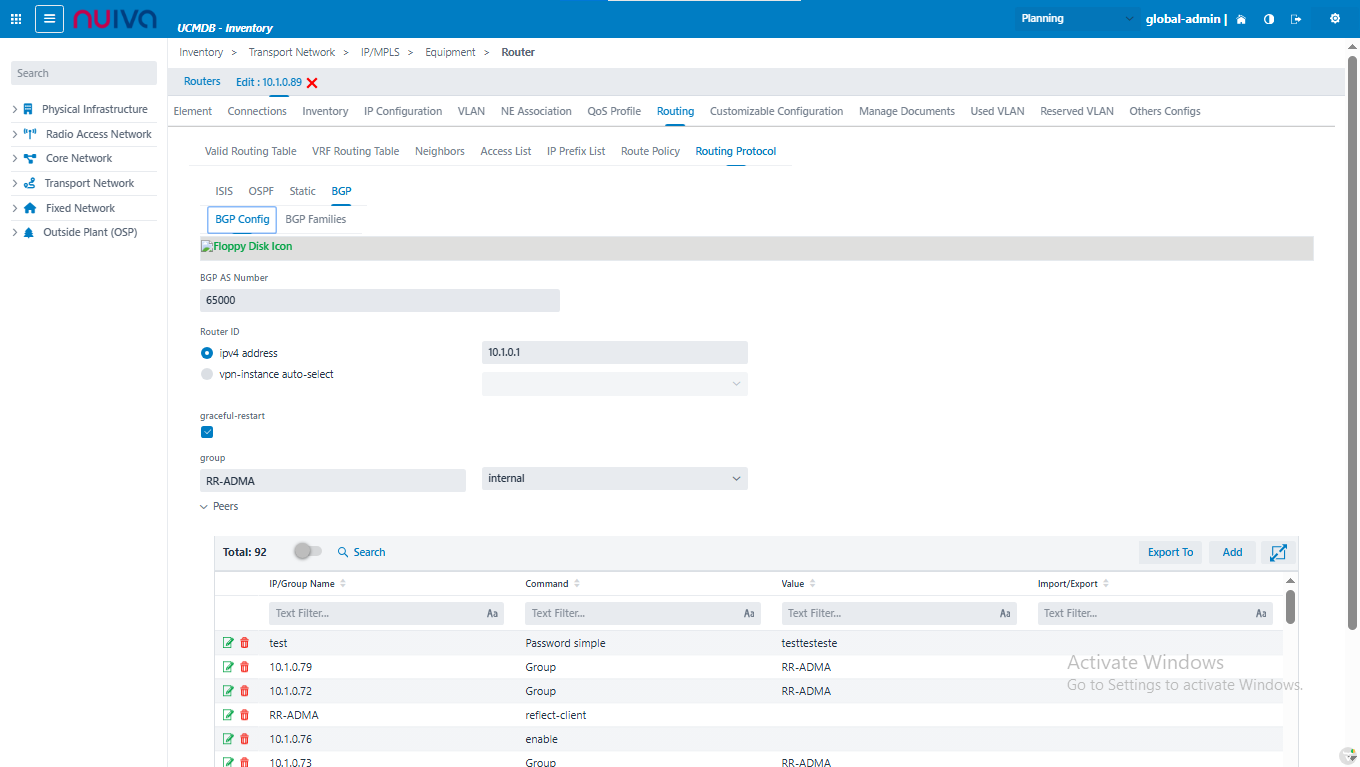Click the Export To button
This screenshot has height=767, width=1360.
[1170, 552]
